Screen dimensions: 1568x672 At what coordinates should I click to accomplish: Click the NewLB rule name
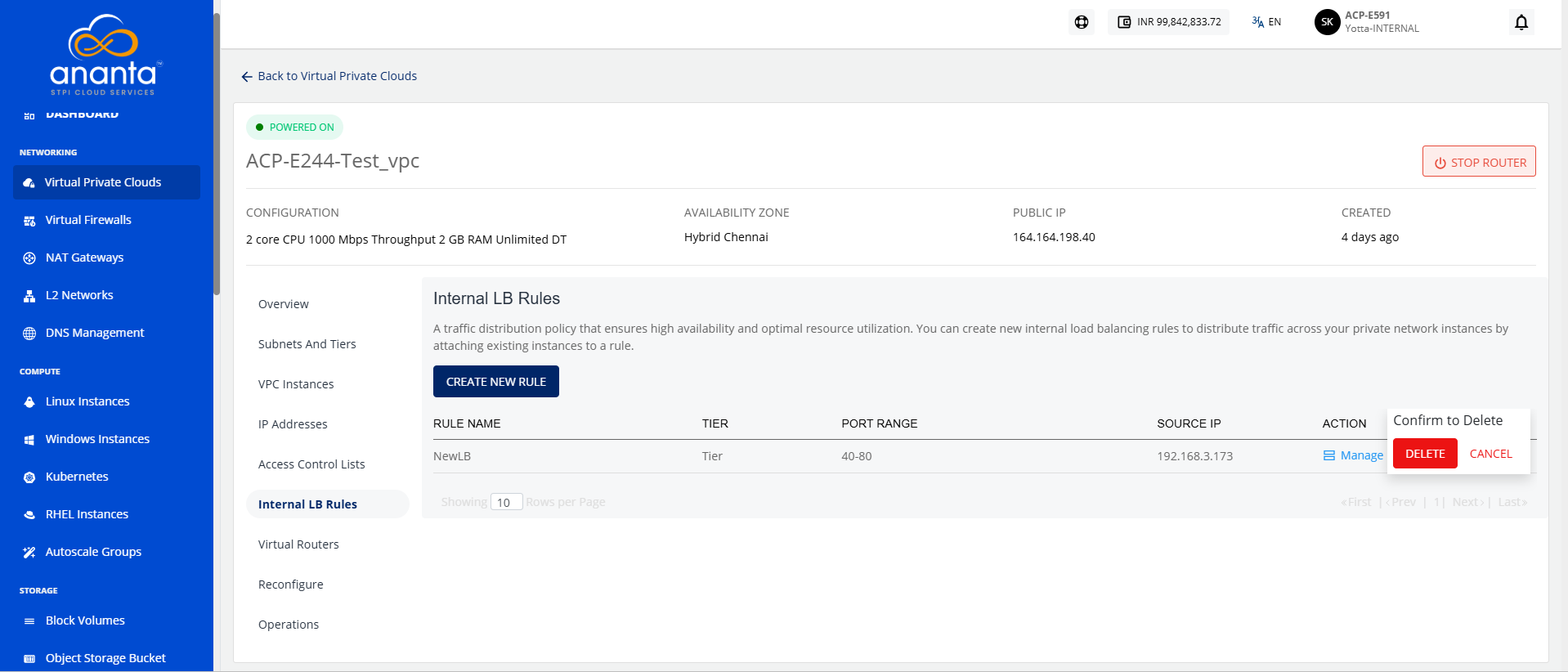pyautogui.click(x=452, y=456)
